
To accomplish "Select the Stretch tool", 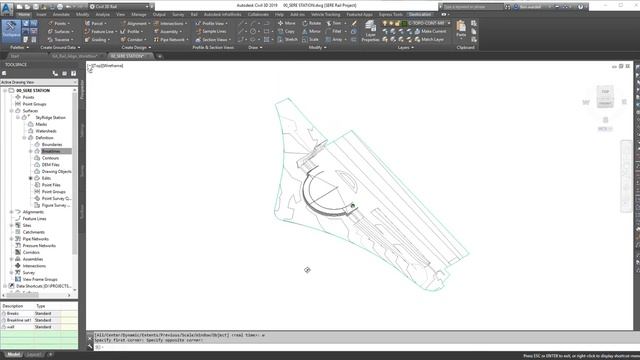I will tap(287, 40).
